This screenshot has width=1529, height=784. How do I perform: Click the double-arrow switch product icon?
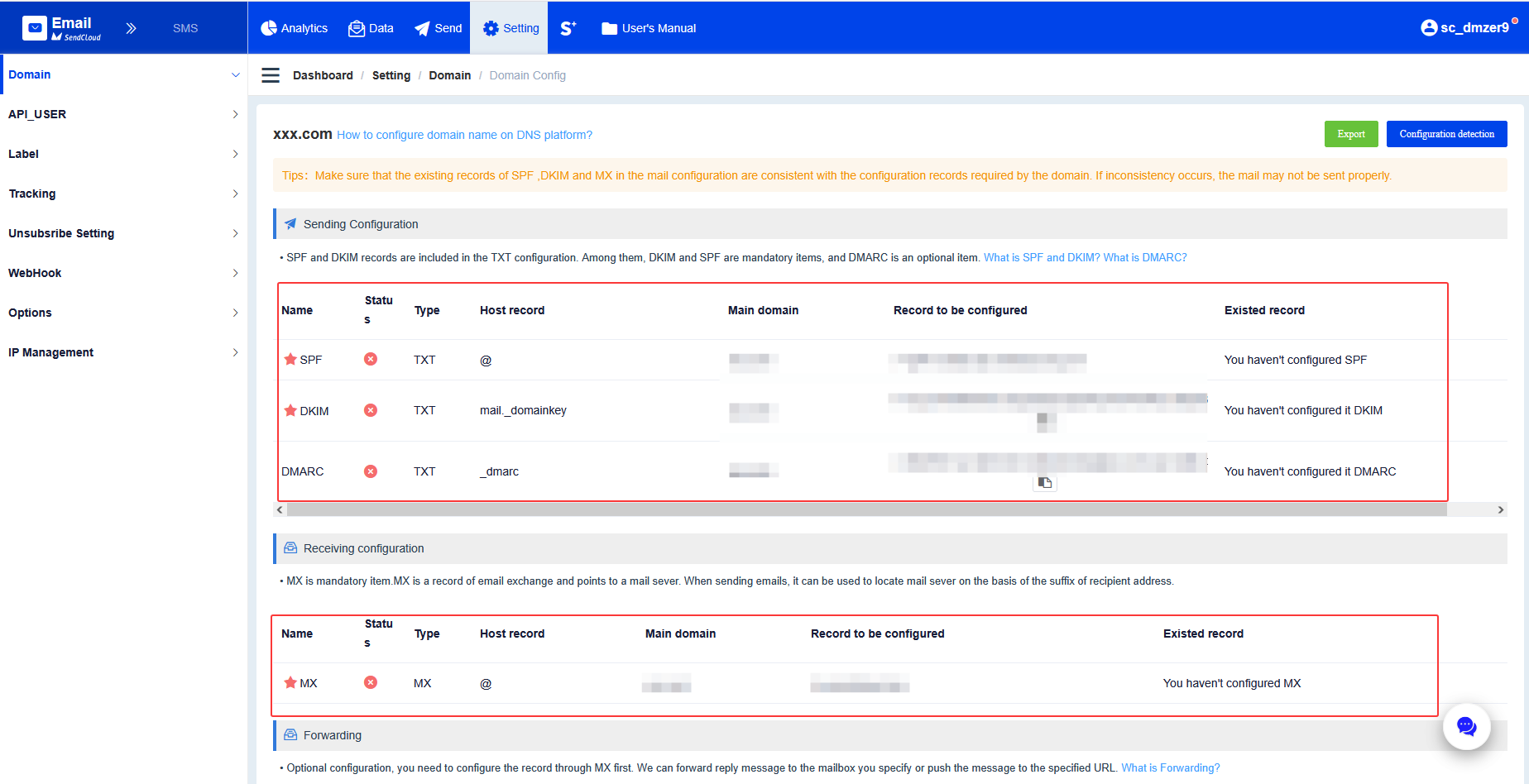click(x=131, y=28)
